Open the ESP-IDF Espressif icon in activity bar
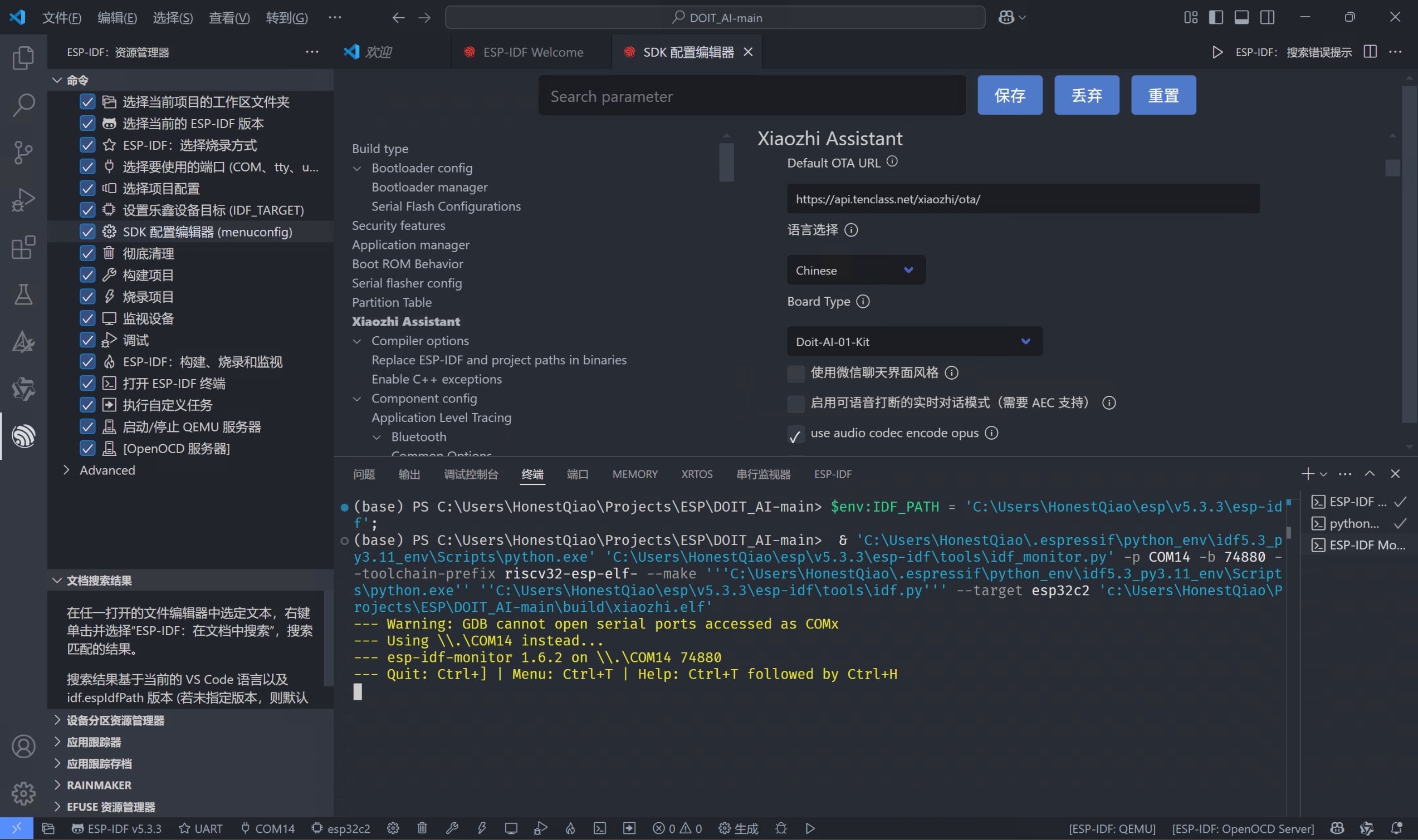 [x=23, y=436]
